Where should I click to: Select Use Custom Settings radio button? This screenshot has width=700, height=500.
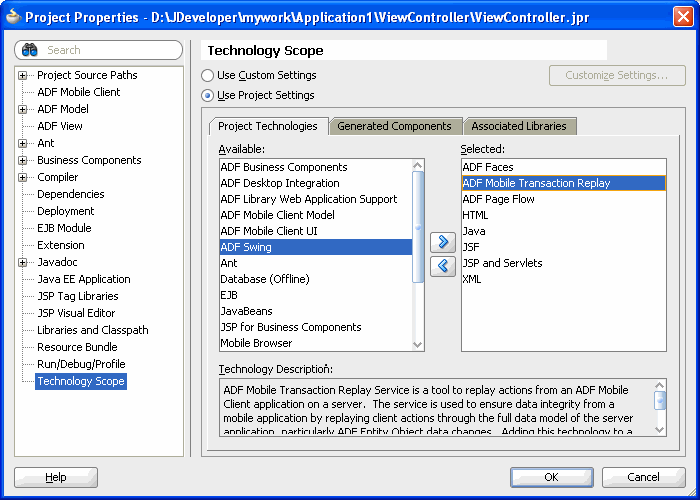(x=207, y=75)
